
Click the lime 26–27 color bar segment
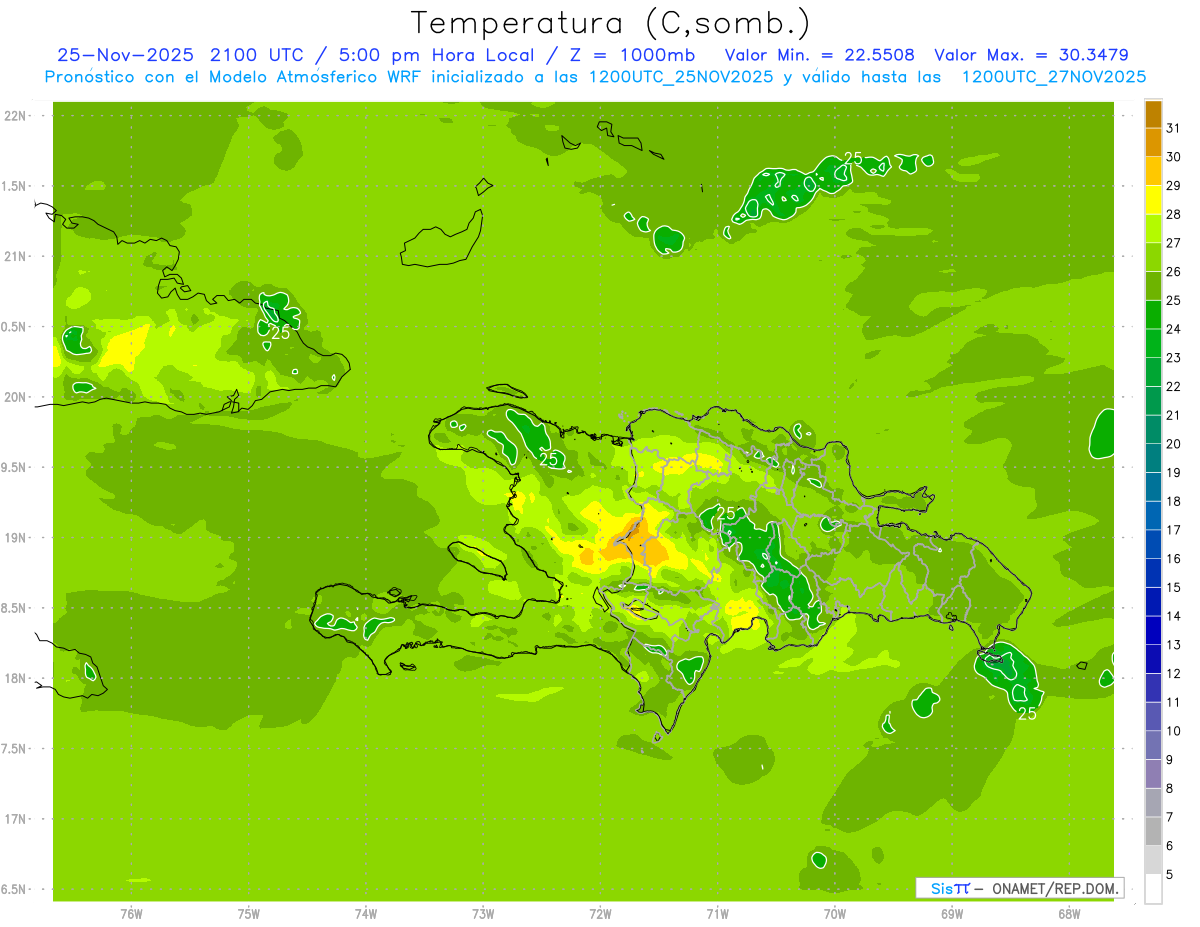click(x=1153, y=257)
